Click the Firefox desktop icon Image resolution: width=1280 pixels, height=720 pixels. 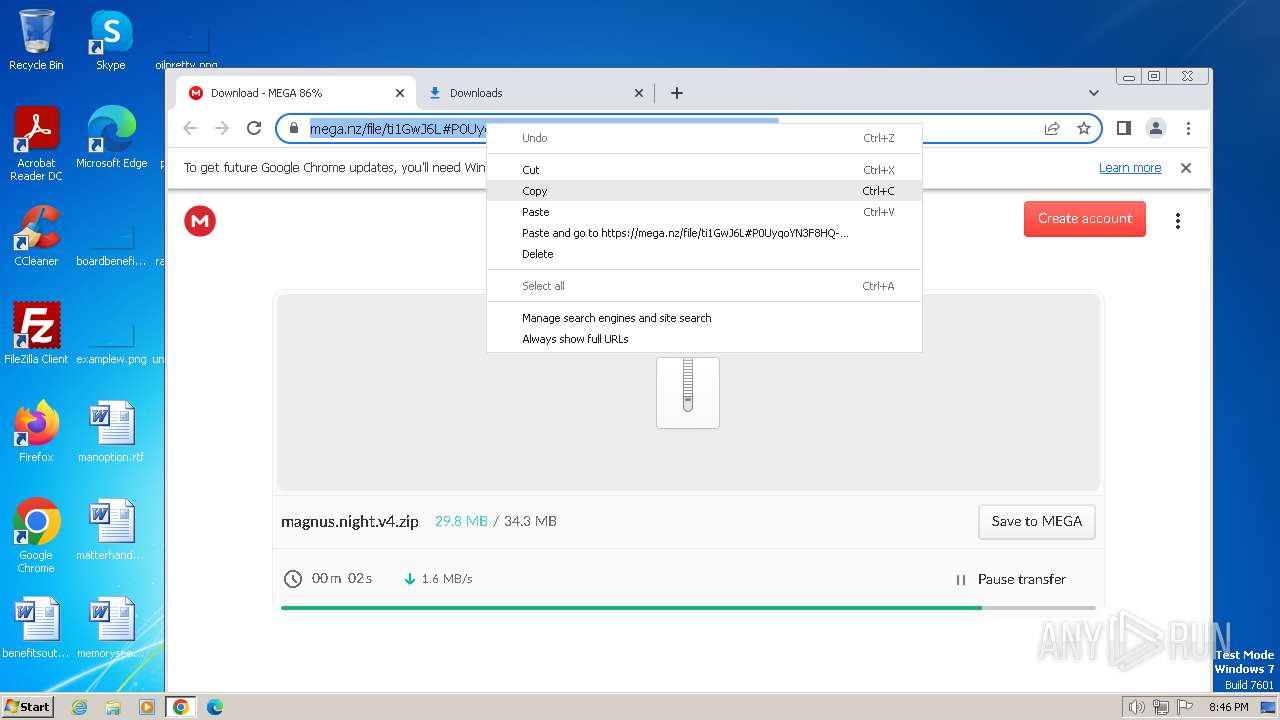coord(36,431)
